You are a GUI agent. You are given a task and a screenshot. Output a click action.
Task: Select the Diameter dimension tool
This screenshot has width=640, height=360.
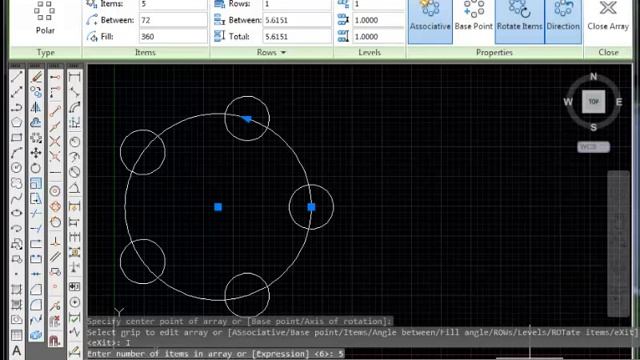(x=75, y=171)
